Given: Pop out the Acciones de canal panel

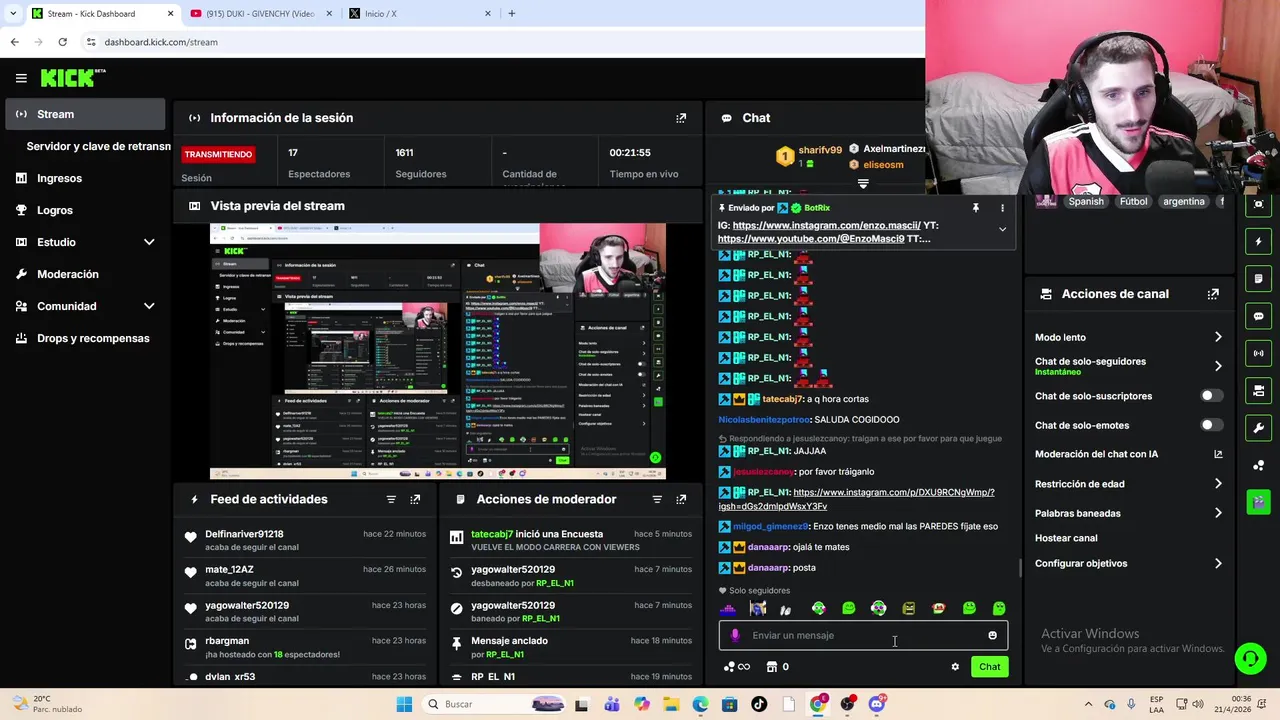Looking at the screenshot, I should 1213,294.
